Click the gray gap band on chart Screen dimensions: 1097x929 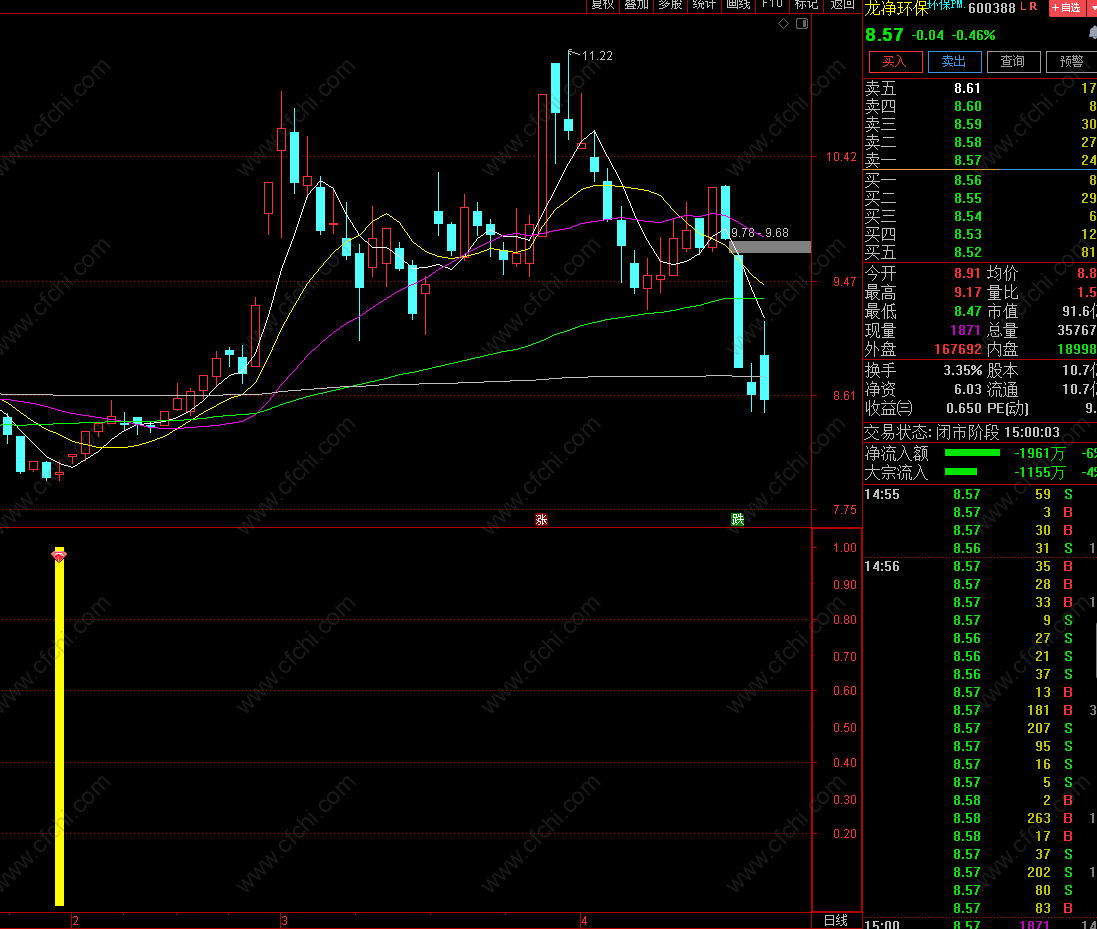pyautogui.click(x=770, y=246)
